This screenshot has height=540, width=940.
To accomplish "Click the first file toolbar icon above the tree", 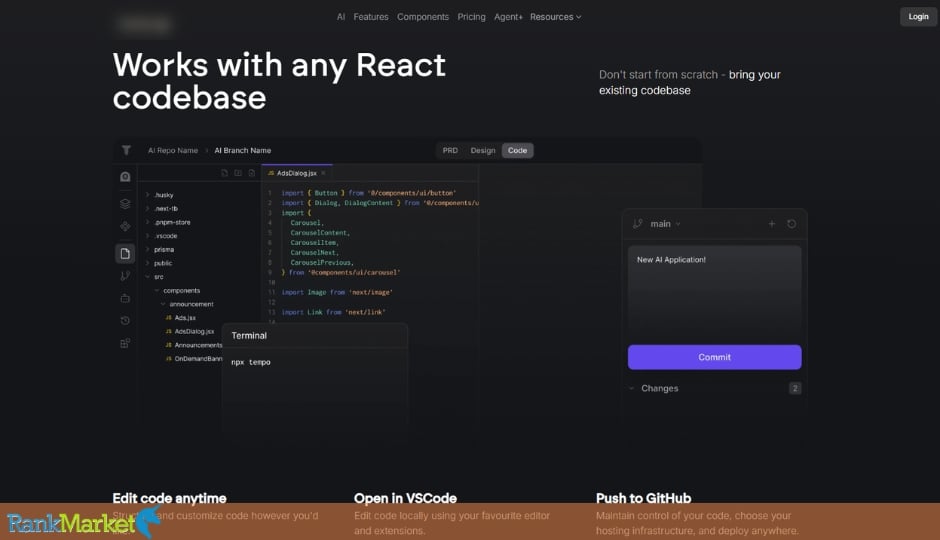I will (x=224, y=173).
